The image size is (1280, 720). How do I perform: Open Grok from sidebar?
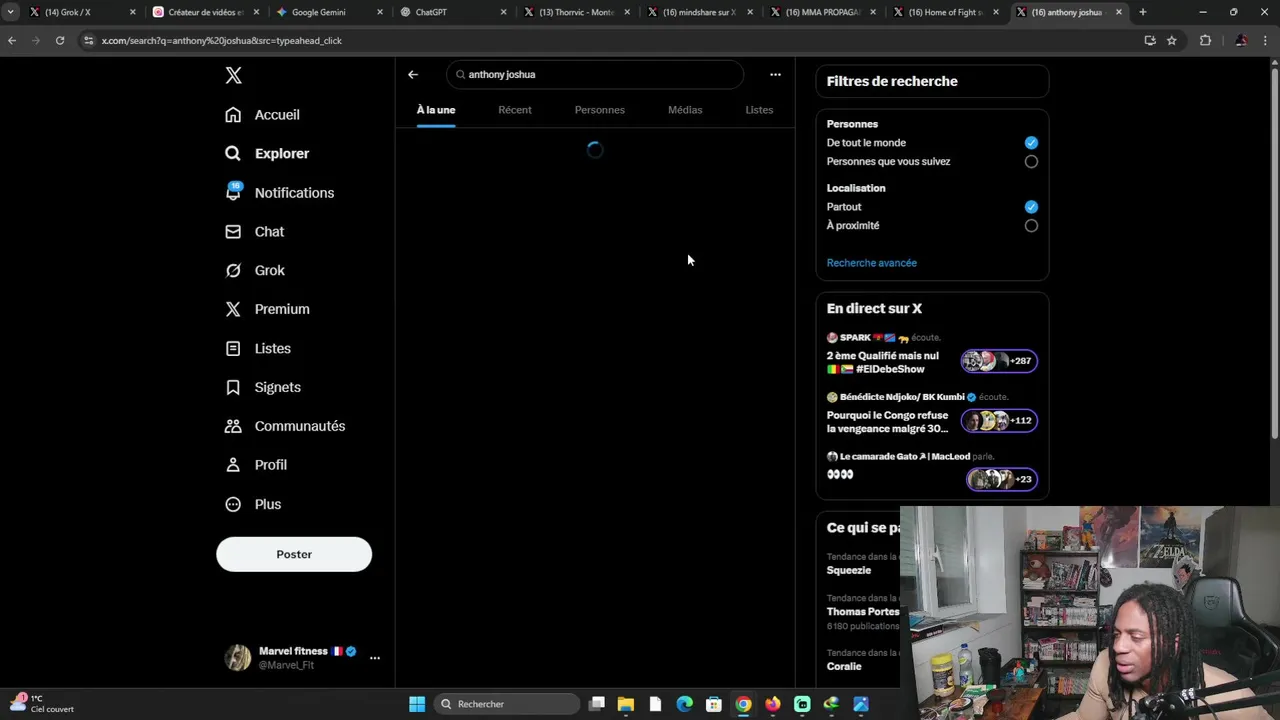[256, 271]
